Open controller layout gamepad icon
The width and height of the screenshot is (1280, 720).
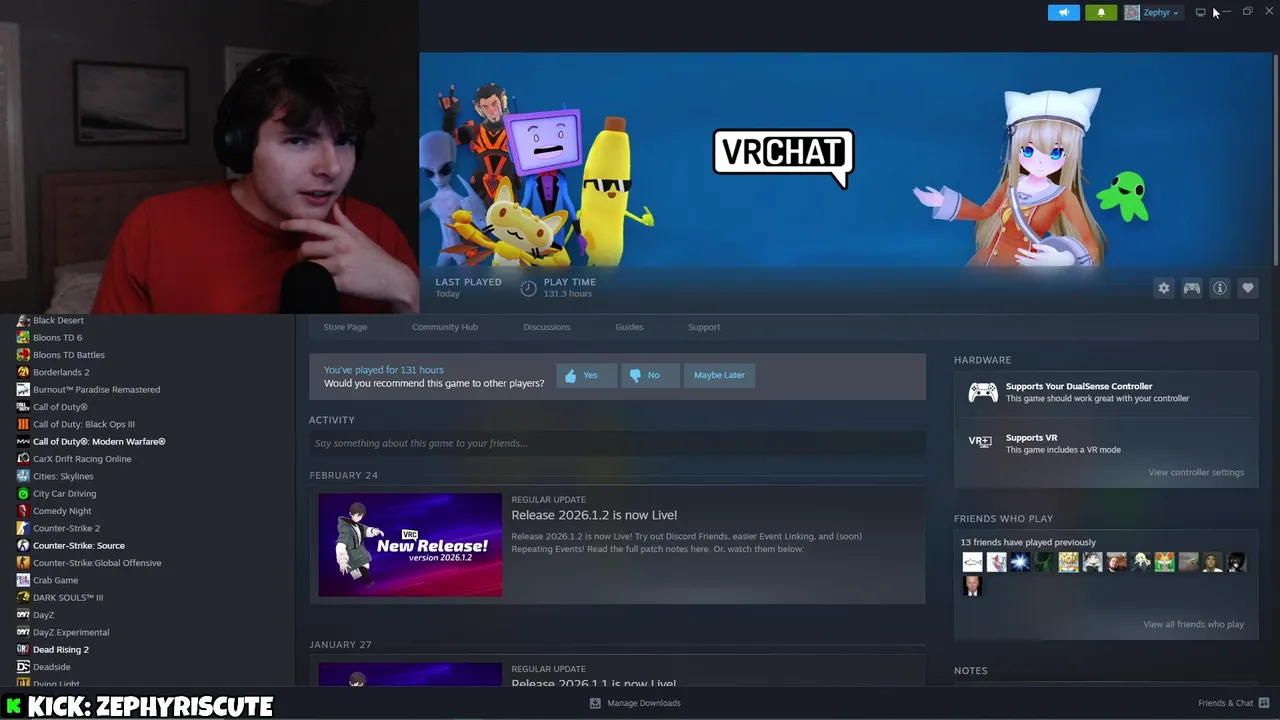pyautogui.click(x=1192, y=288)
